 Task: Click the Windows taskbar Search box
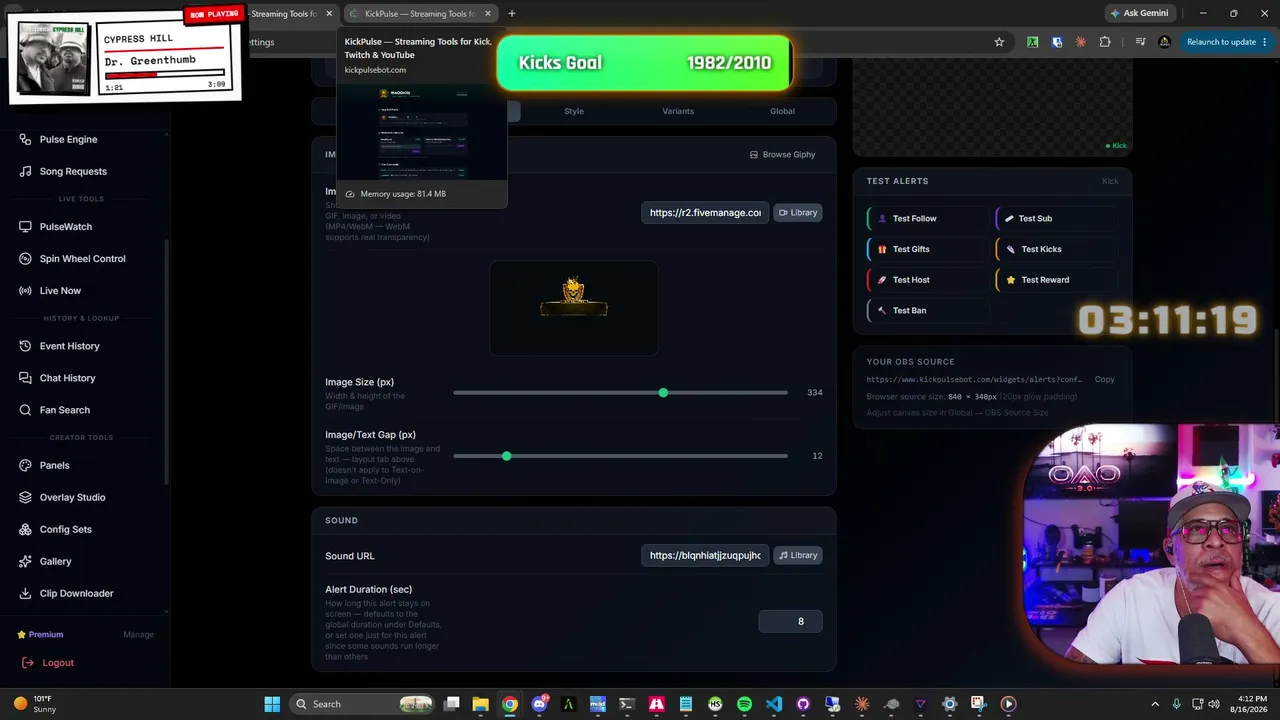click(362, 704)
